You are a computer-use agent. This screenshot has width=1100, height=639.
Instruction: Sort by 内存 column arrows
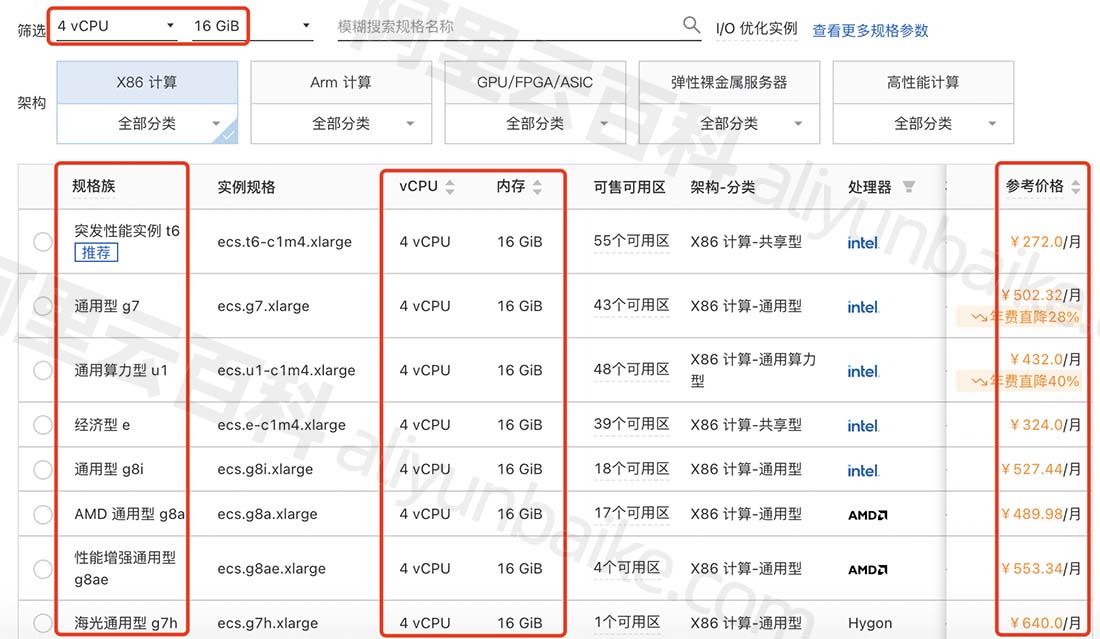[x=537, y=187]
